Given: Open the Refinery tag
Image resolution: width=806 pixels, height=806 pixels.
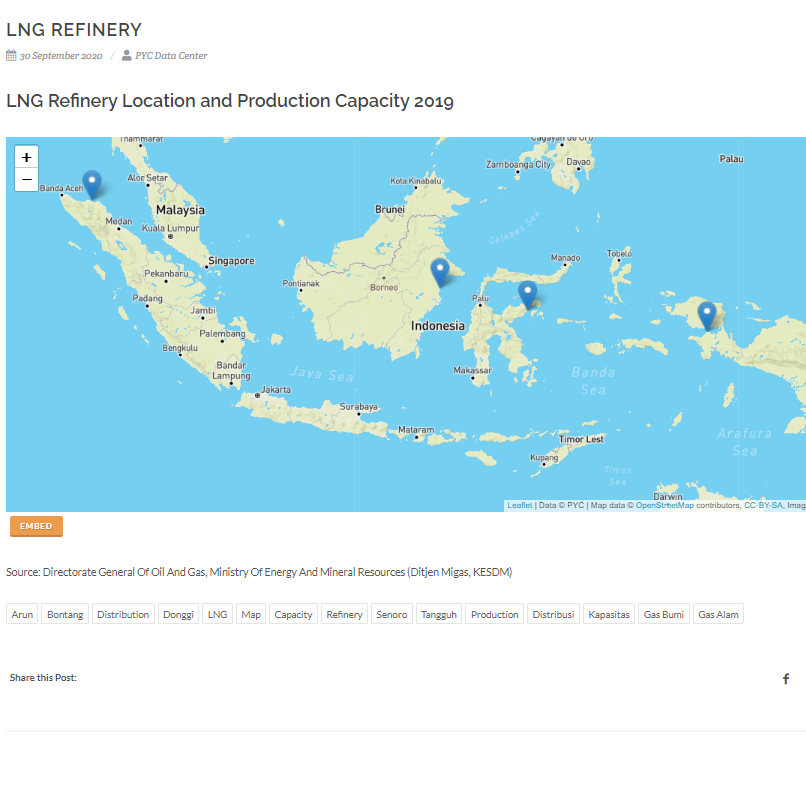Looking at the screenshot, I should (x=344, y=614).
